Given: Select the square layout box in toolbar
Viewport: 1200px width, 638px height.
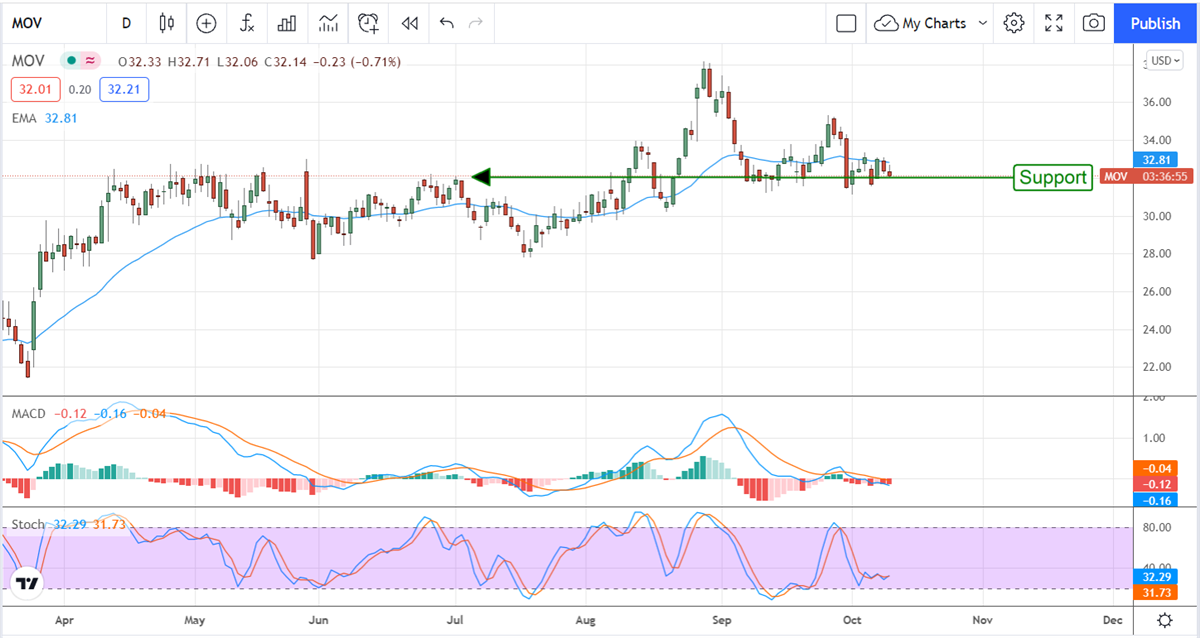Looking at the screenshot, I should [846, 22].
